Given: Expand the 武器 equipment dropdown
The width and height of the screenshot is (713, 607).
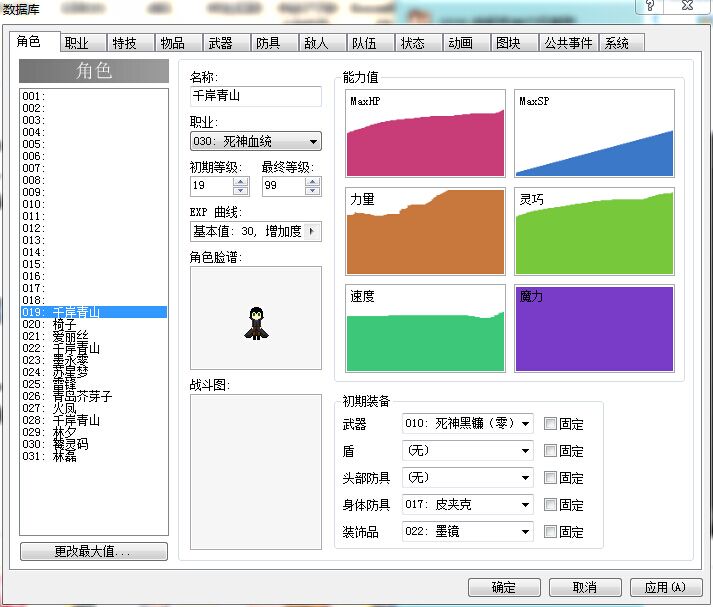Looking at the screenshot, I should pos(526,424).
